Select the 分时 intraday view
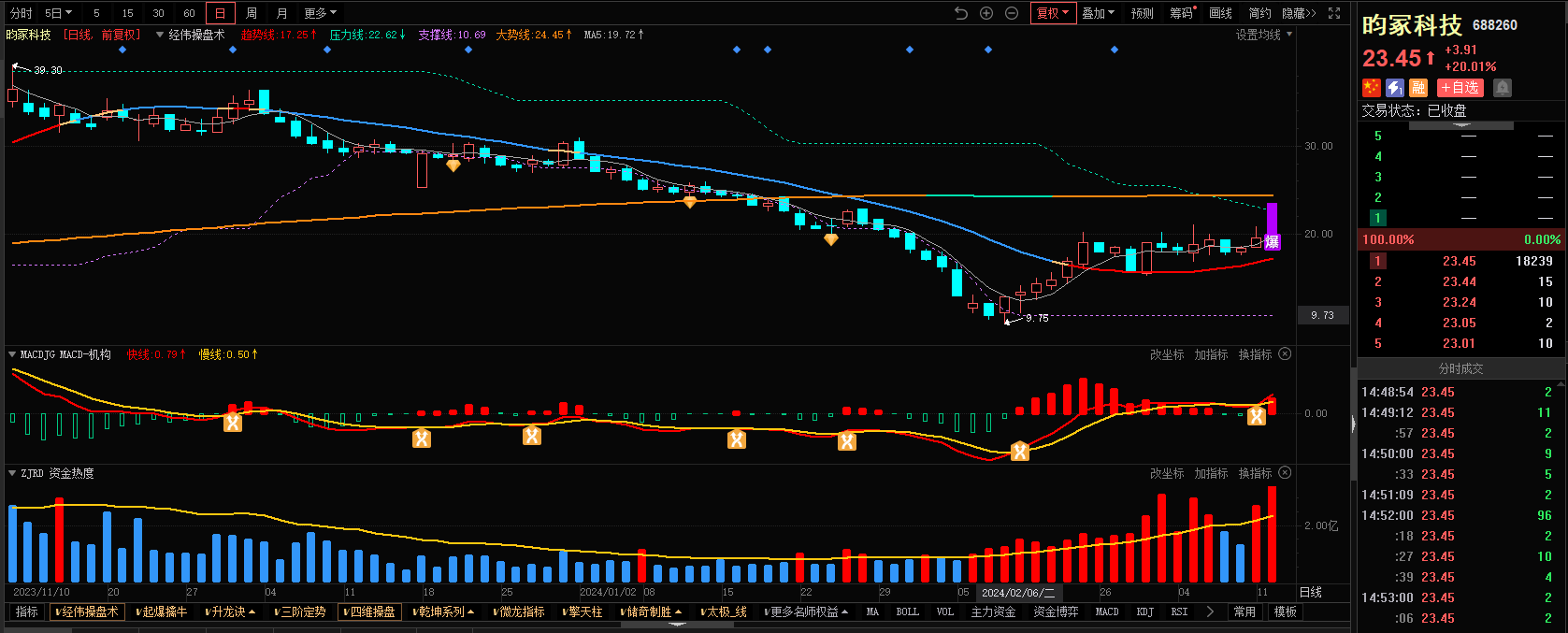 (x=21, y=13)
